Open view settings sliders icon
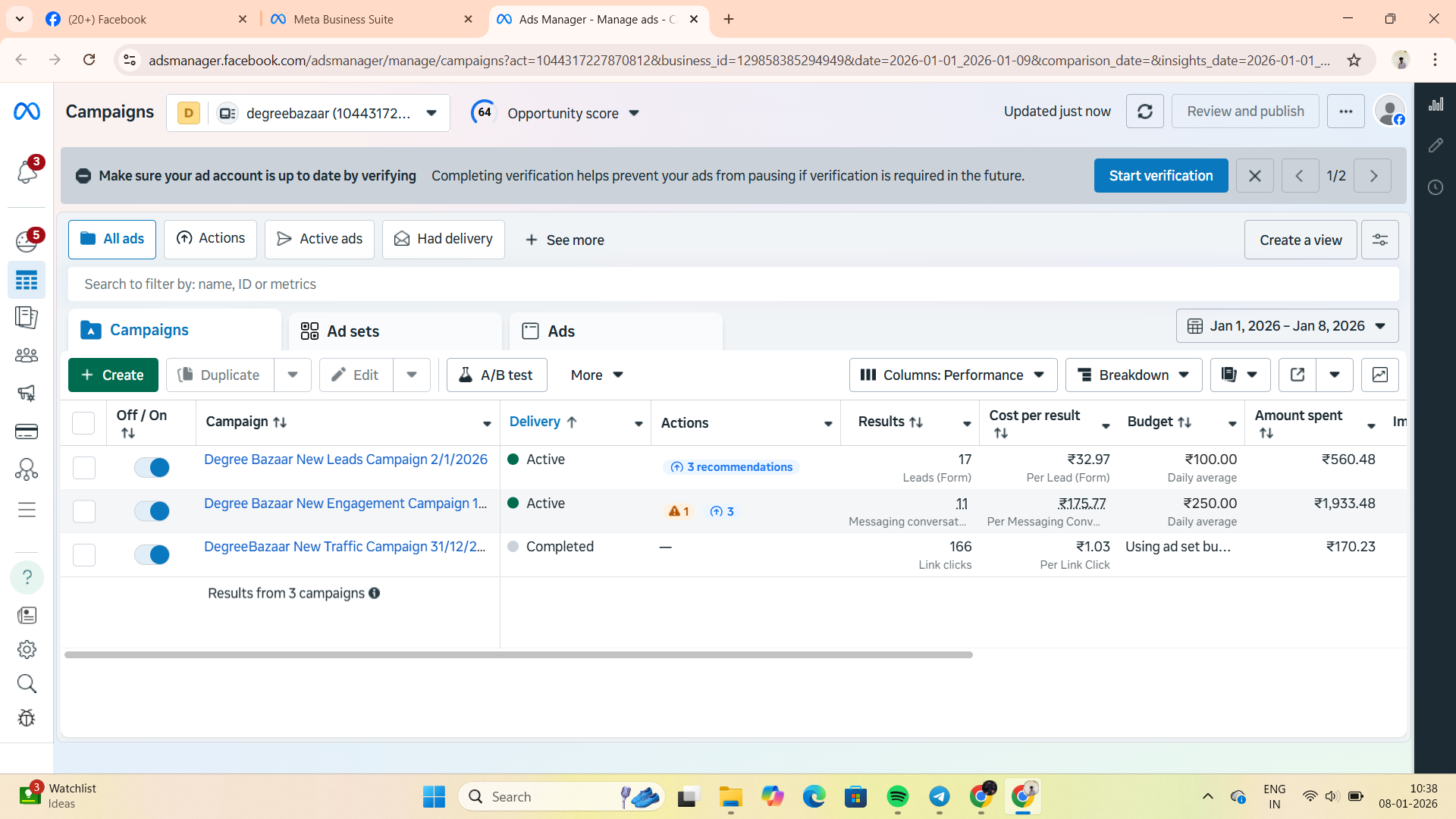Image resolution: width=1456 pixels, height=819 pixels. pyautogui.click(x=1379, y=240)
